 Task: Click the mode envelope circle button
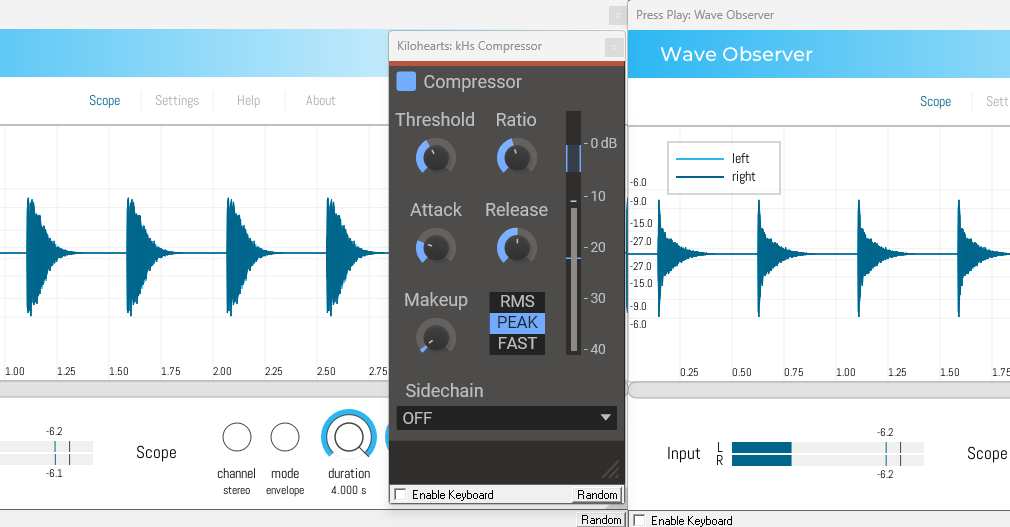pyautogui.click(x=285, y=437)
